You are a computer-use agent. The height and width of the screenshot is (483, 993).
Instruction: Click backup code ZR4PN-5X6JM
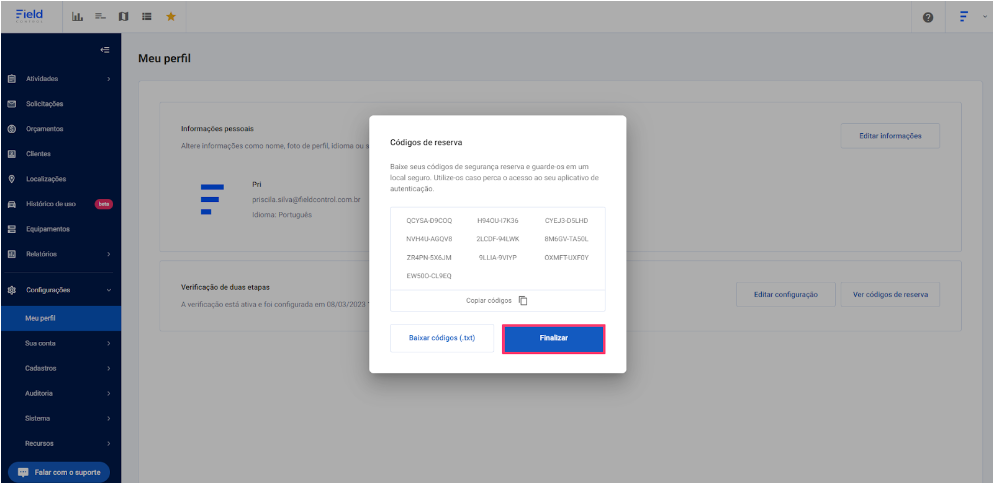coord(429,258)
